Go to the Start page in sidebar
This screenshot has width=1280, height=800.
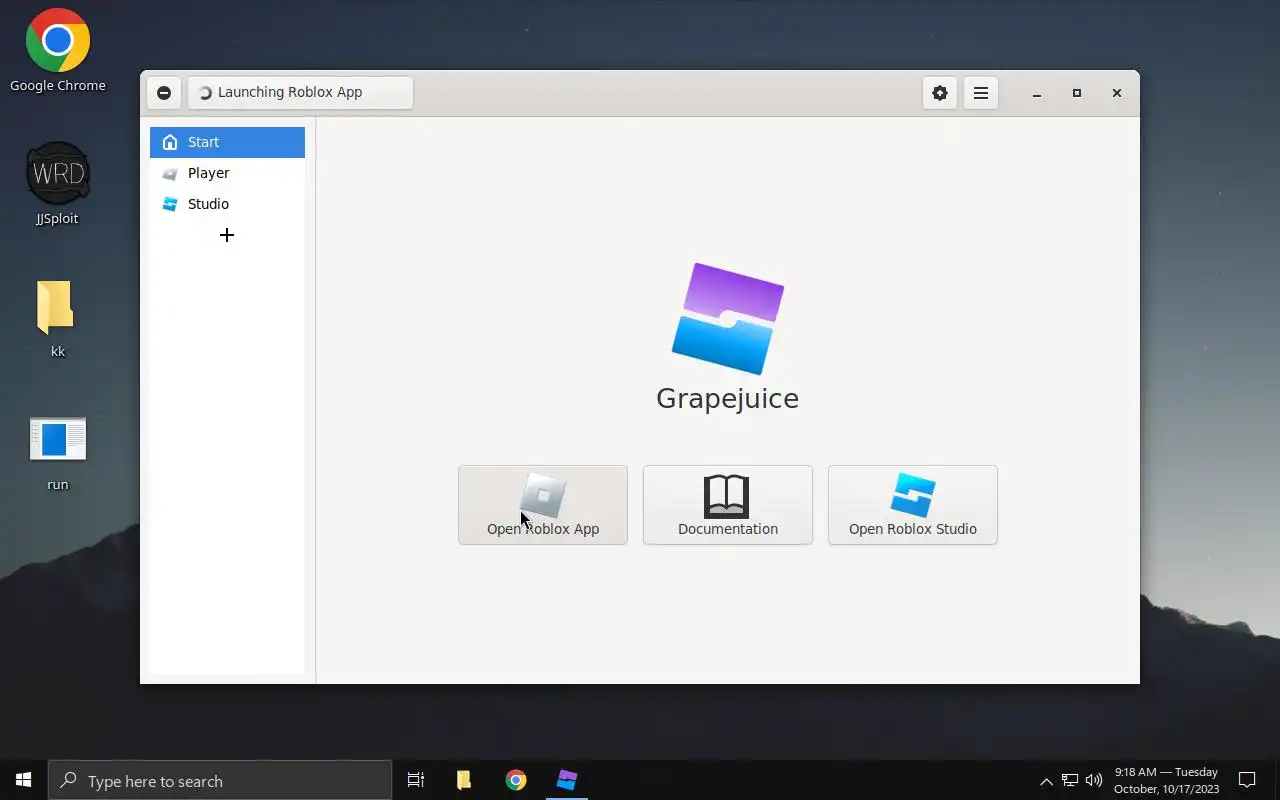227,142
